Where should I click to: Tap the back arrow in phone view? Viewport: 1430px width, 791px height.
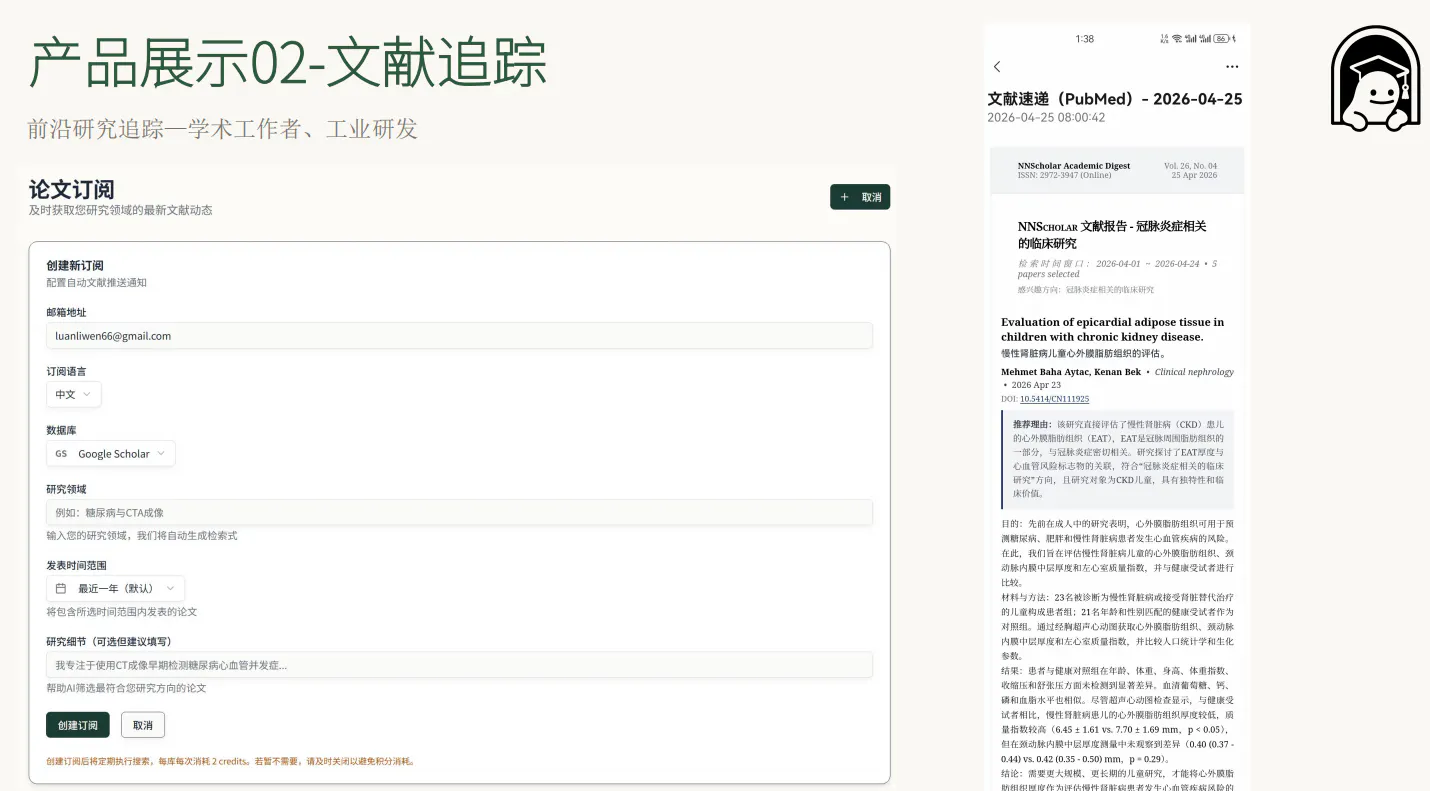(x=997, y=66)
